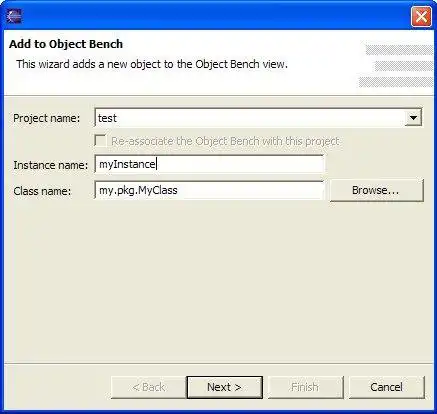Open the Browse... class selector

tap(377, 190)
